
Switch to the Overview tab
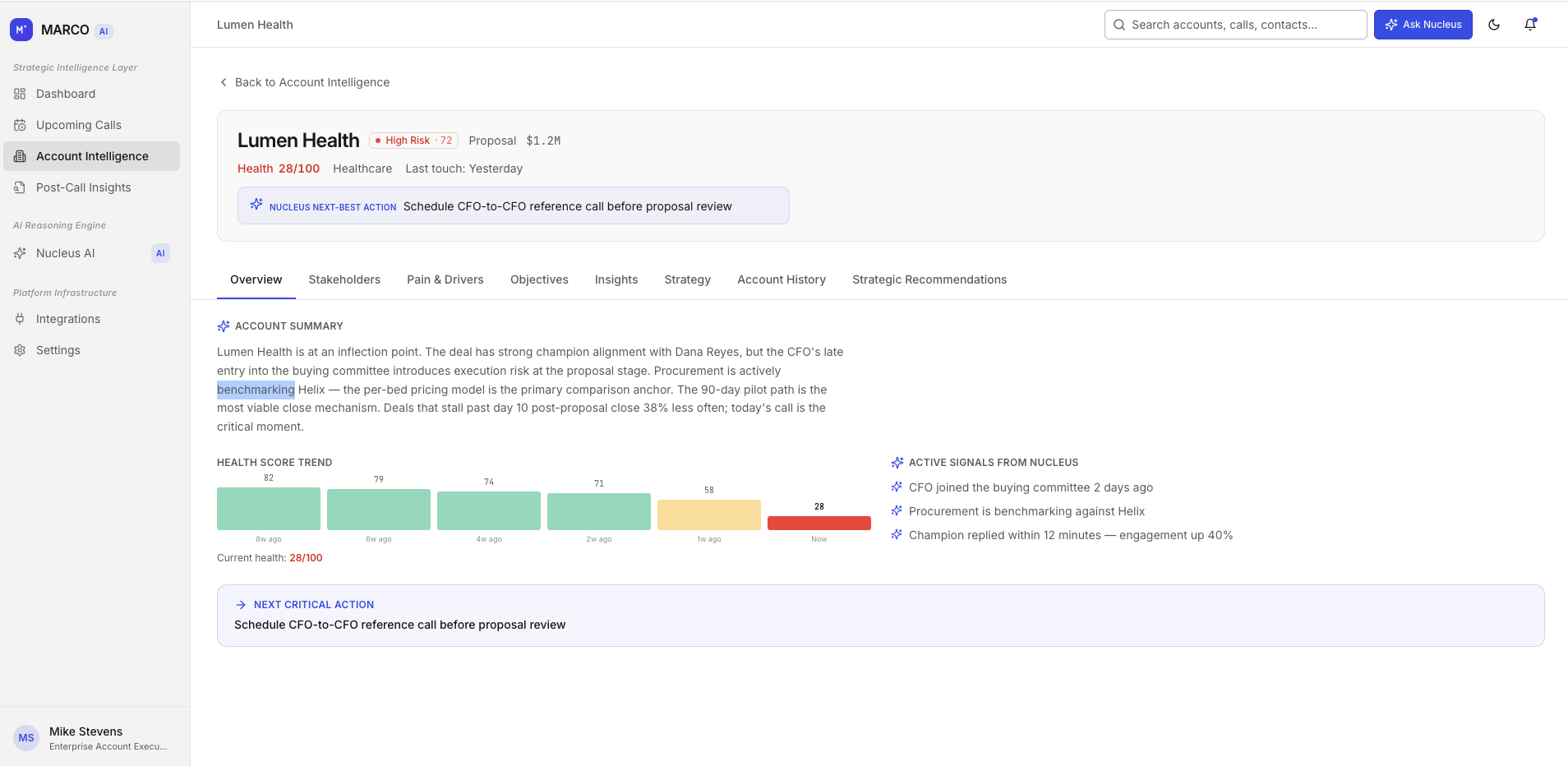point(256,279)
